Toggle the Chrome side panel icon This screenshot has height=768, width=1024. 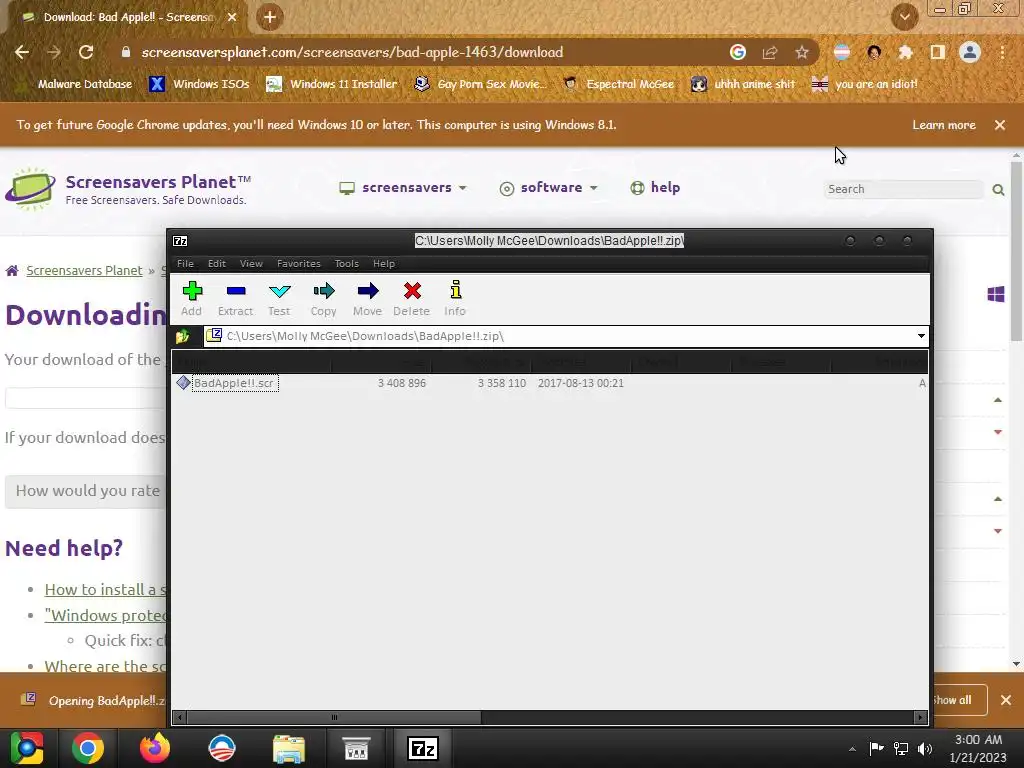point(938,52)
